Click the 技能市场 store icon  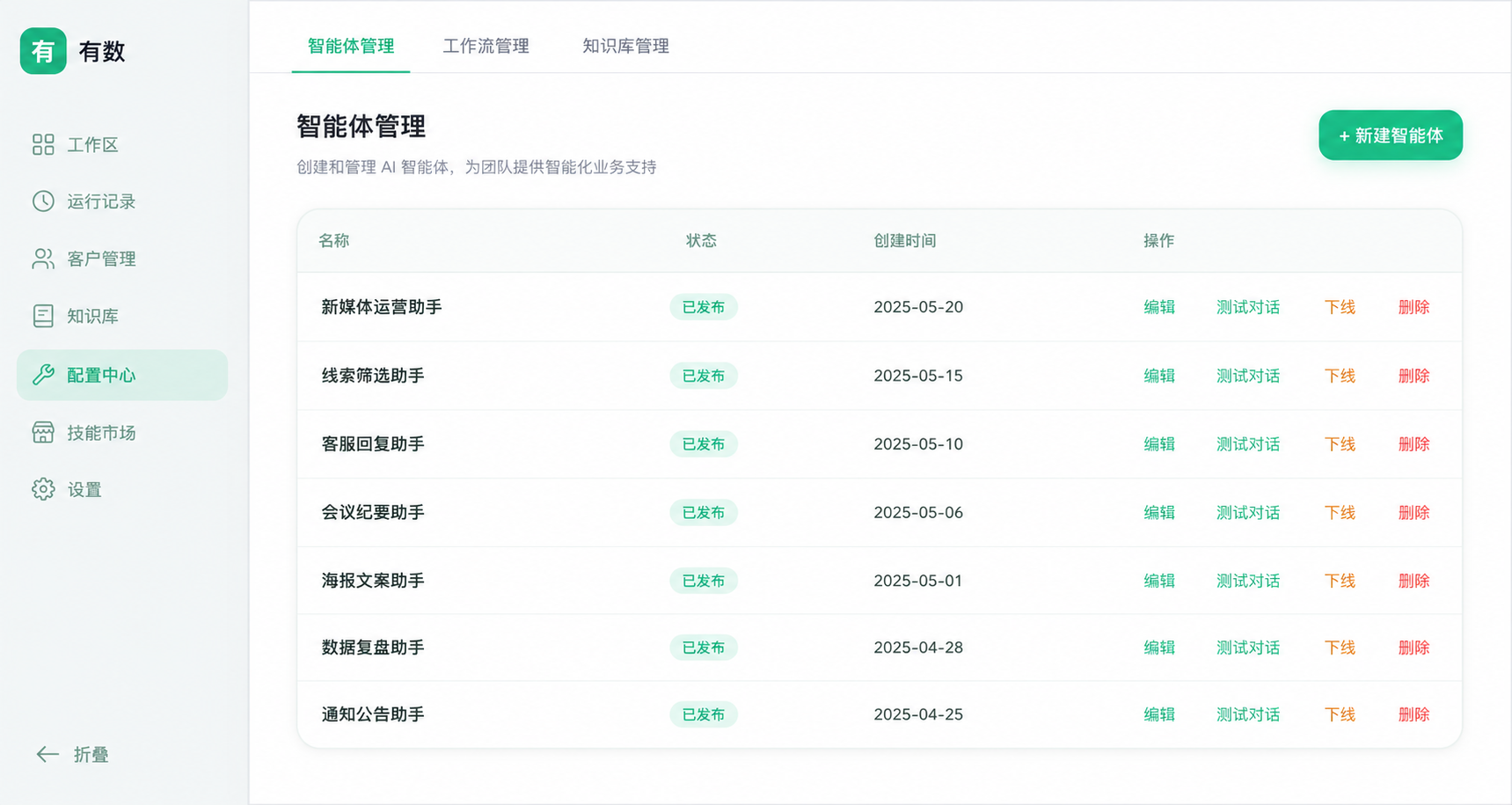(43, 432)
